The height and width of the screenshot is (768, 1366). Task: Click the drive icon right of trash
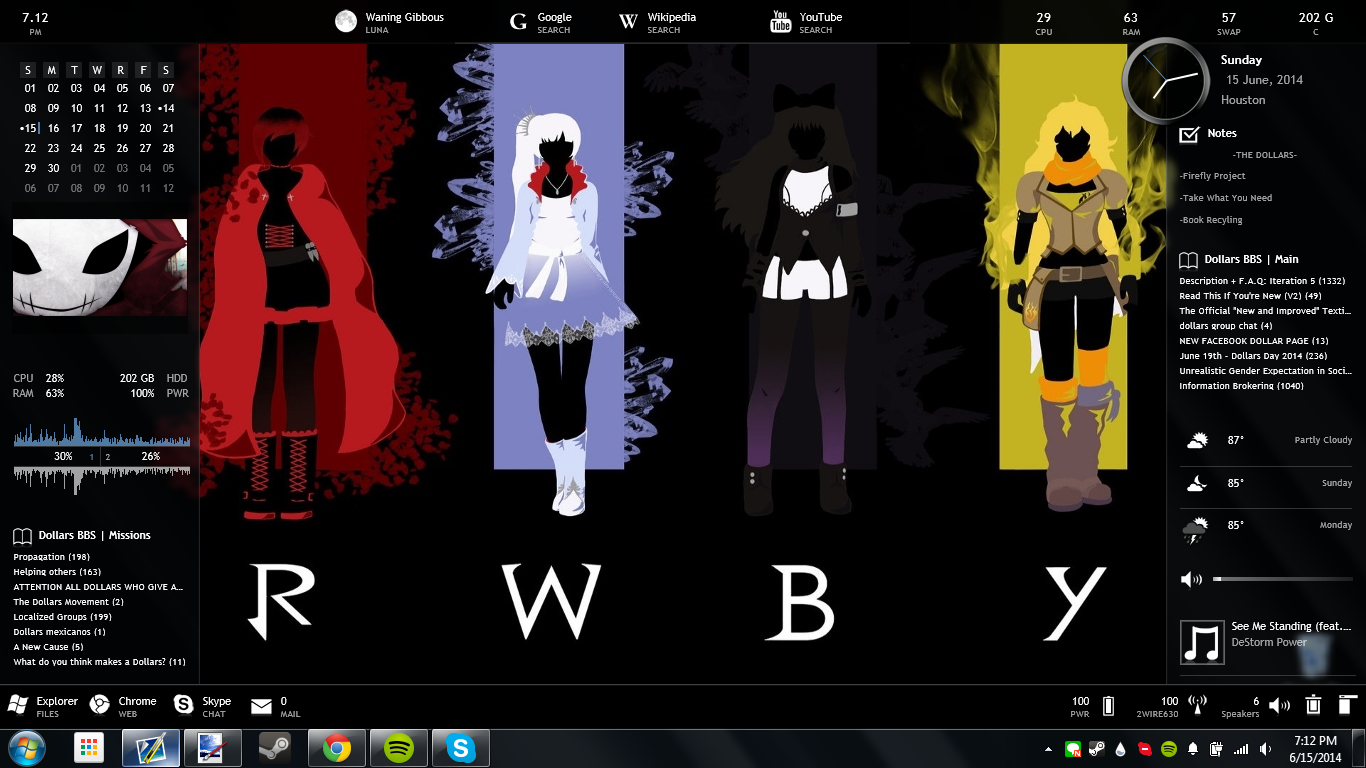point(1347,705)
